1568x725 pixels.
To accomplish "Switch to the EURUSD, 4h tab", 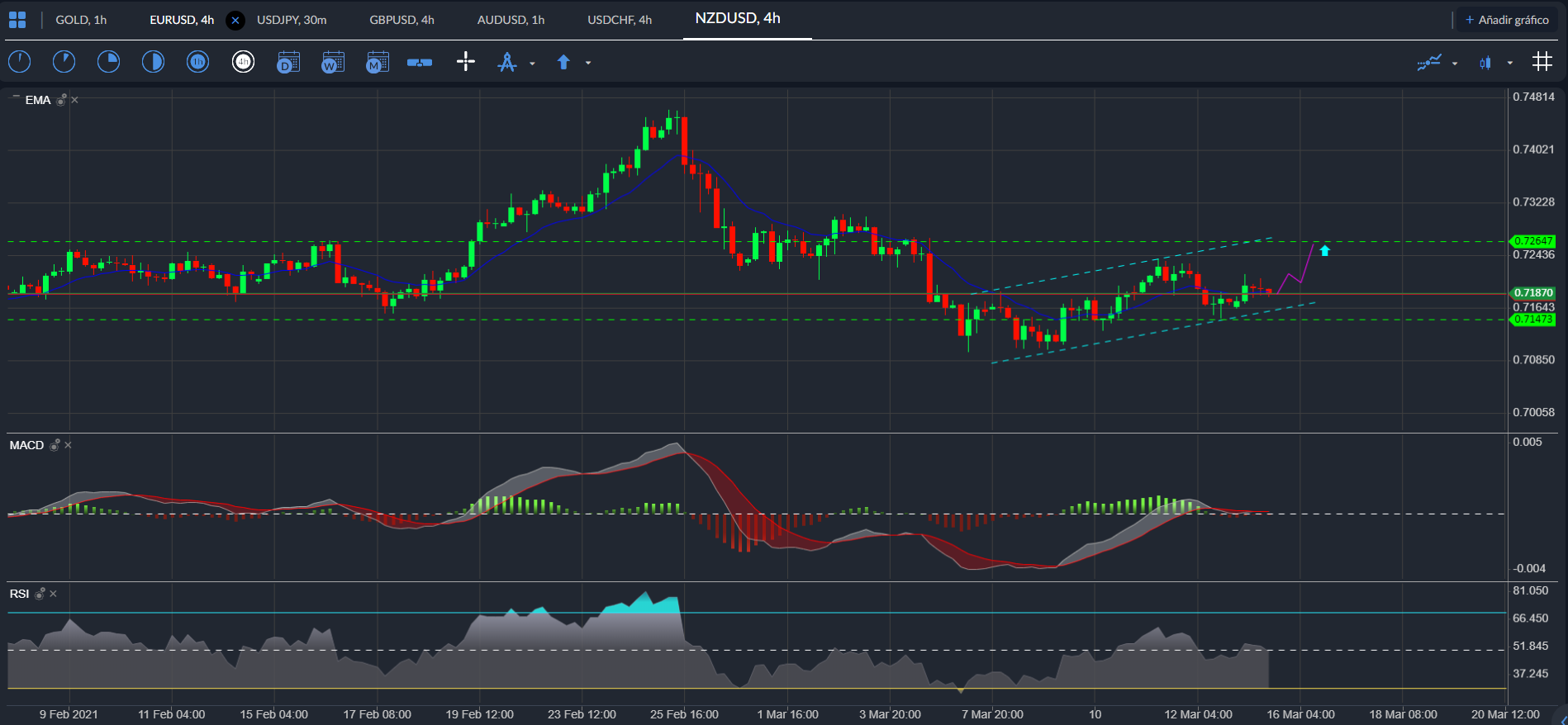I will pos(182,20).
